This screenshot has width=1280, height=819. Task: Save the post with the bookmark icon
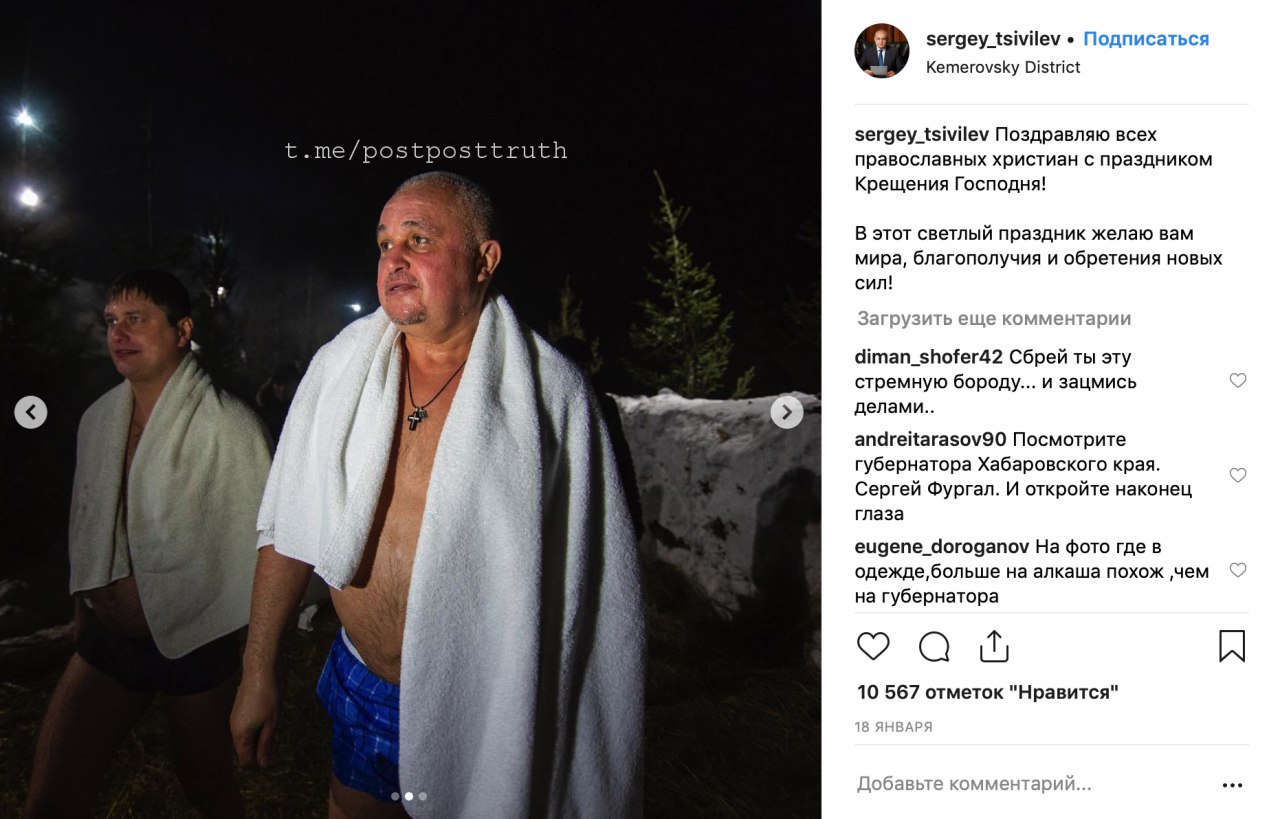pos(1232,646)
